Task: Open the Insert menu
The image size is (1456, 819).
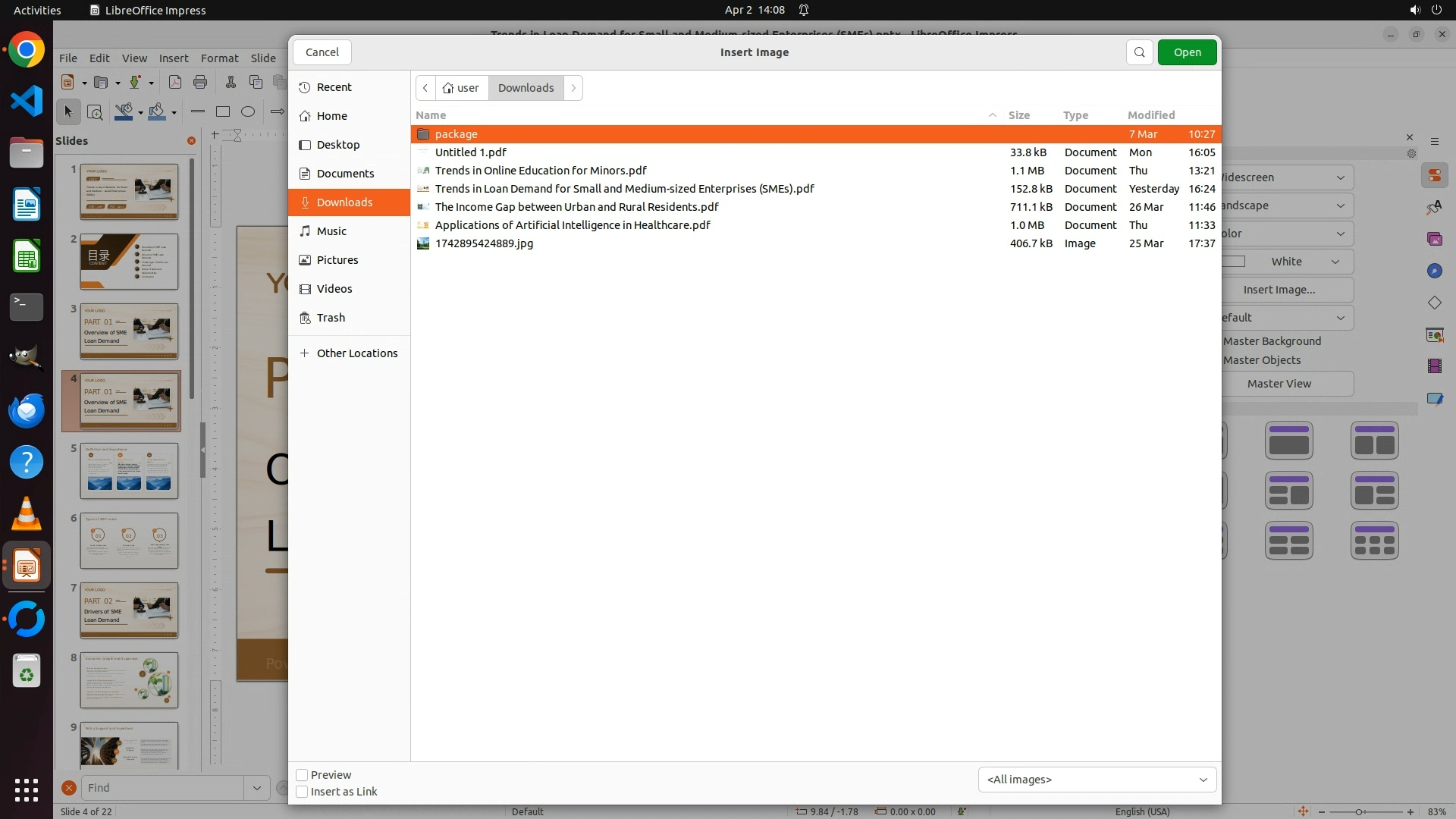Action: (173, 58)
